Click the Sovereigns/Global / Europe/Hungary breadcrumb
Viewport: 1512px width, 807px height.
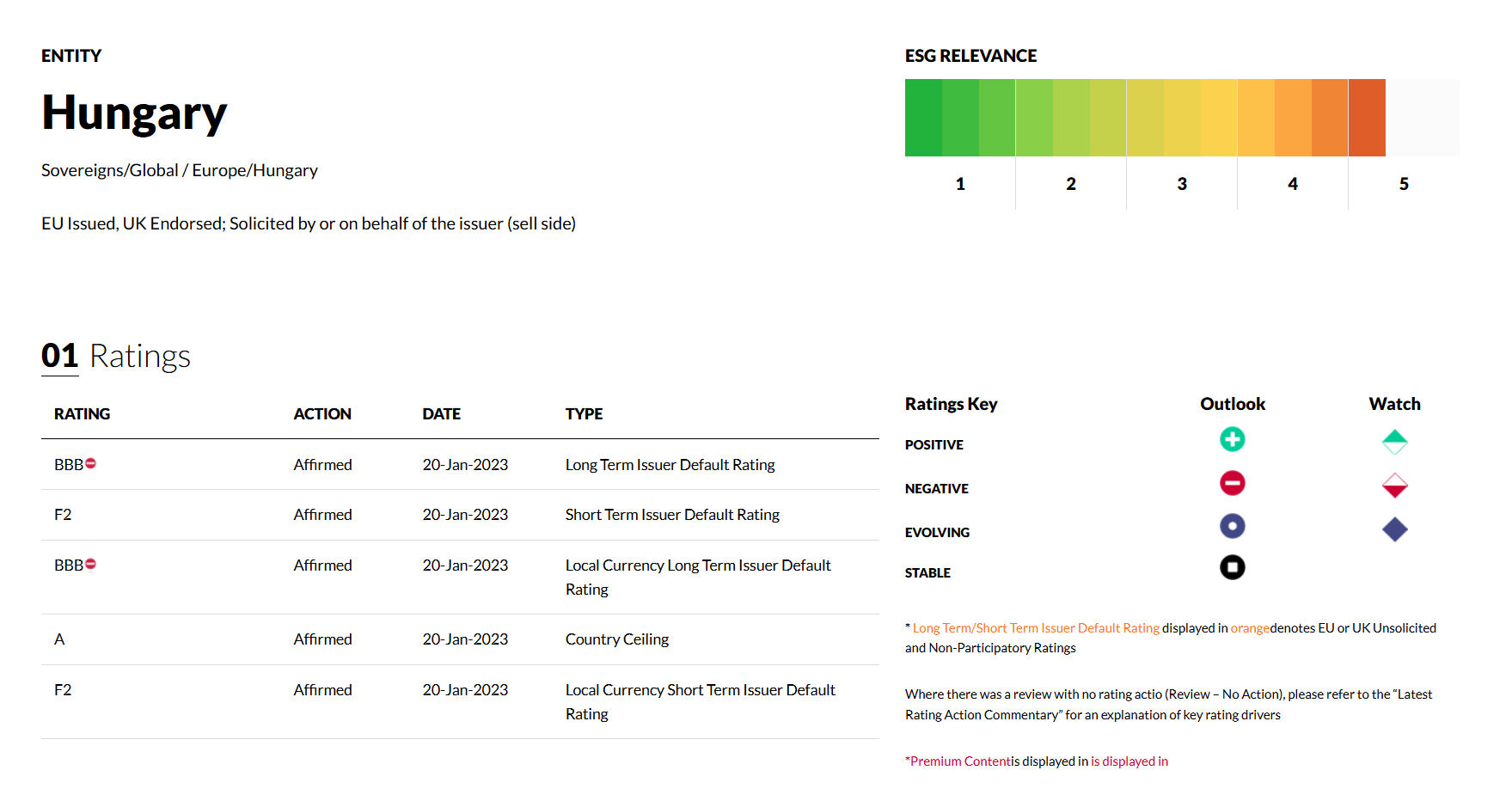tap(180, 170)
